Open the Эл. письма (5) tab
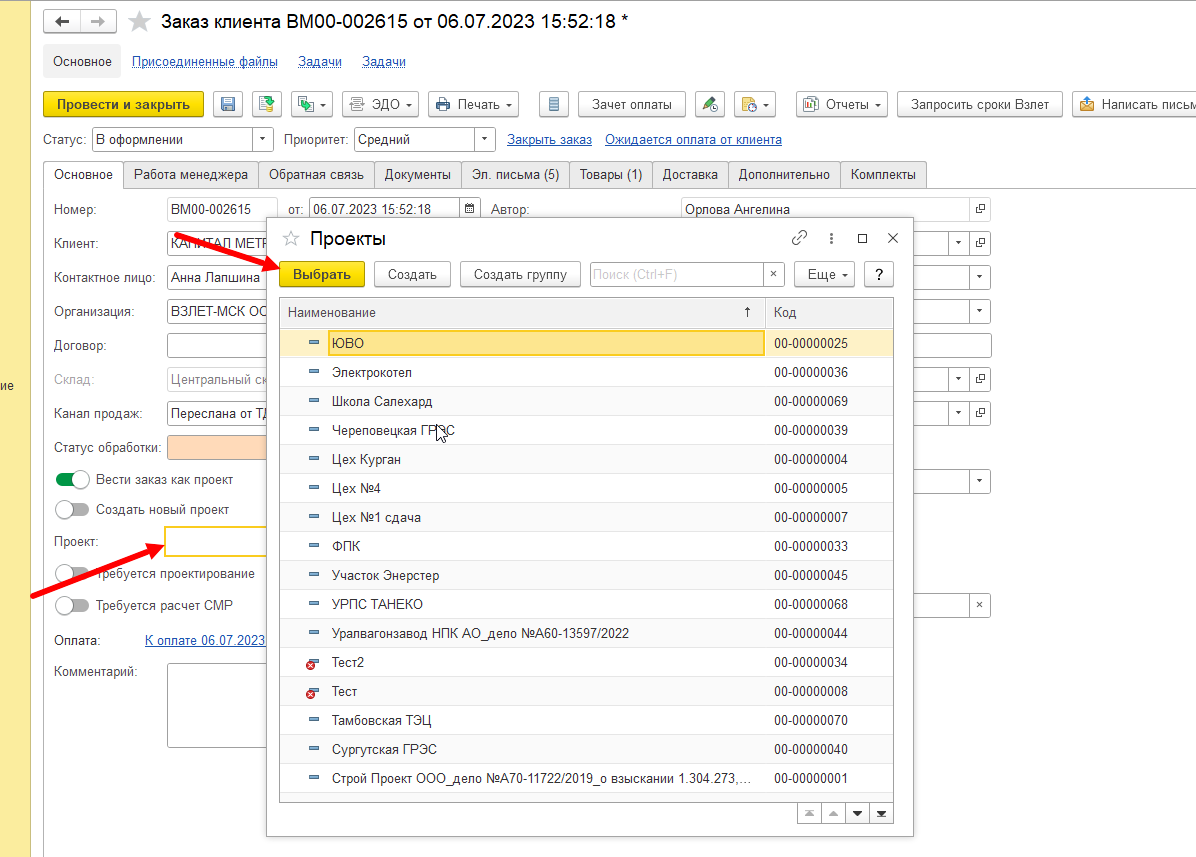The height and width of the screenshot is (857, 1196). [x=515, y=175]
